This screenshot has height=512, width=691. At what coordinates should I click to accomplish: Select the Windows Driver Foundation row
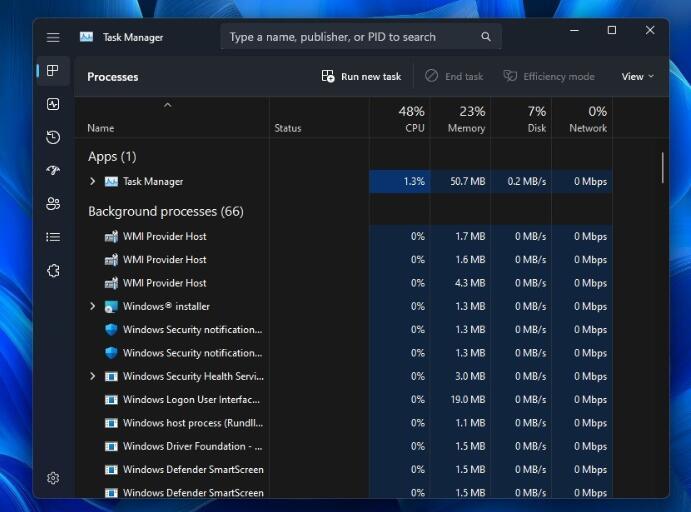click(344, 446)
